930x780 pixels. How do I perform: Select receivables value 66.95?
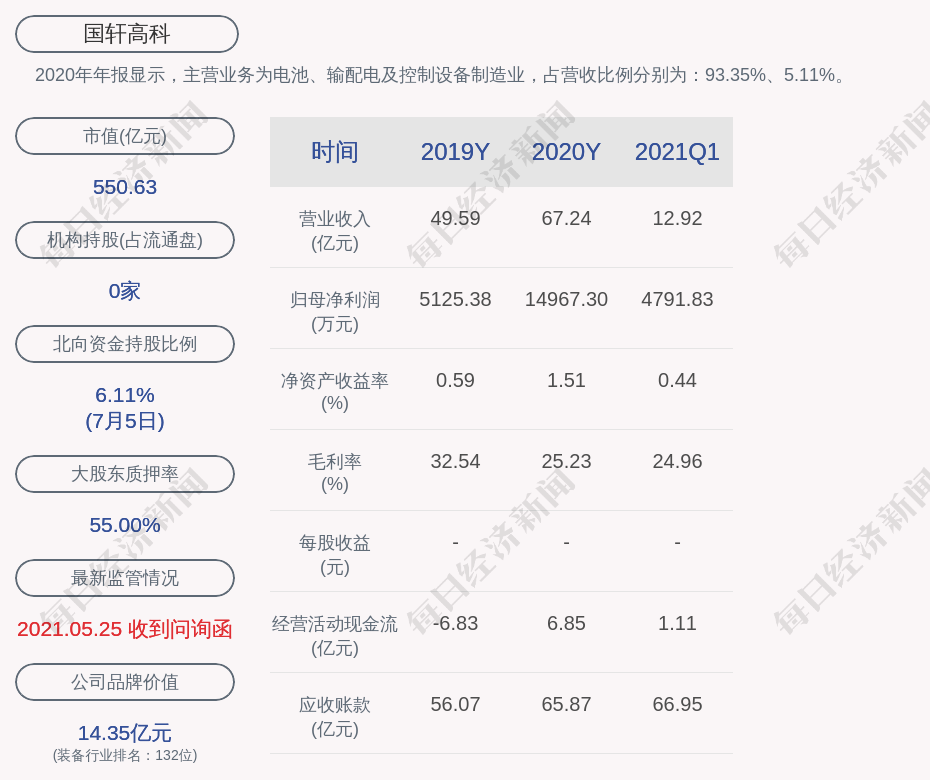click(x=677, y=705)
